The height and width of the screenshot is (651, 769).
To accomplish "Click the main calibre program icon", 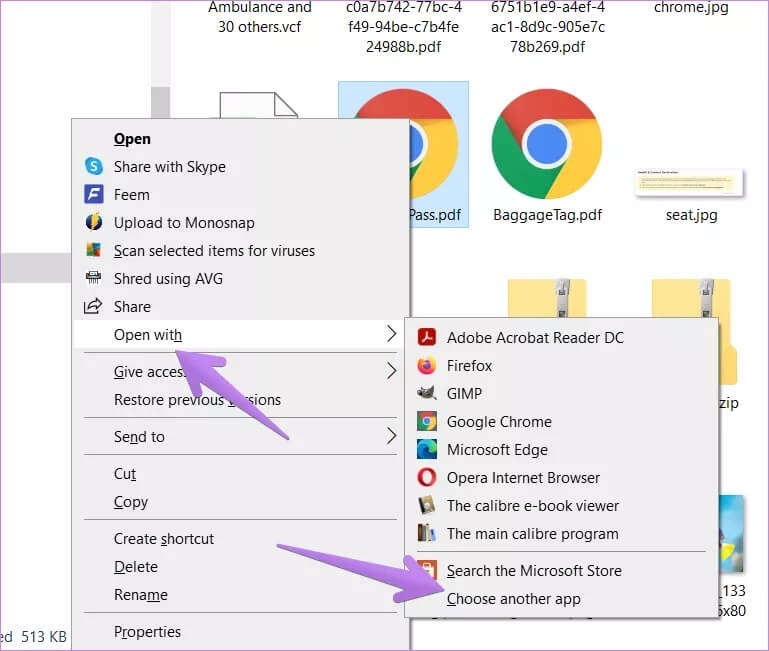I will [x=427, y=533].
